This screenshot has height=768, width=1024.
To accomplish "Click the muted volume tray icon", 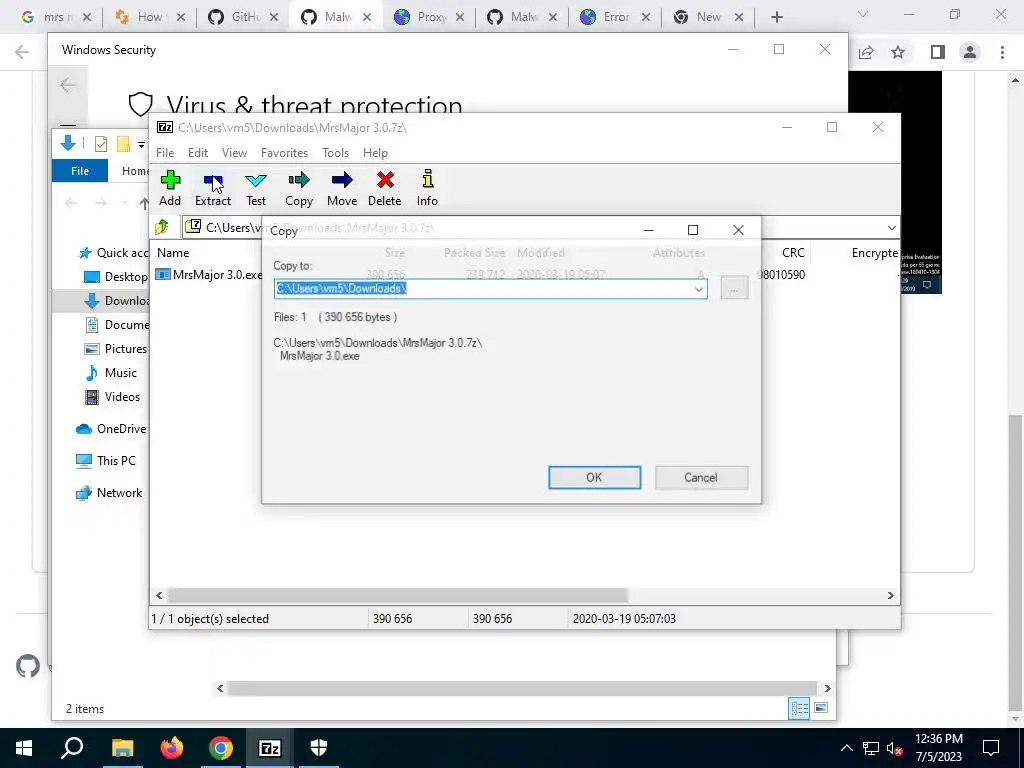I will tap(894, 748).
